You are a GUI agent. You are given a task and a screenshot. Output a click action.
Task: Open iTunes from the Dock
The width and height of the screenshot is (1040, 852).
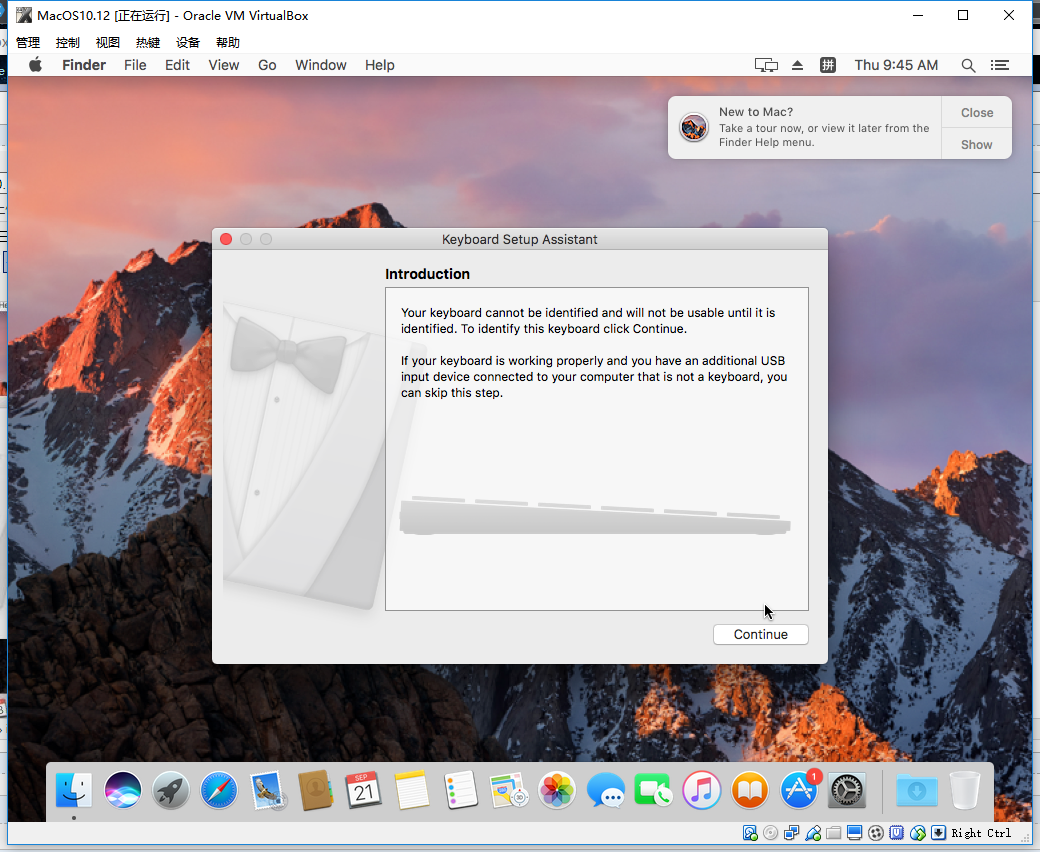coord(701,790)
